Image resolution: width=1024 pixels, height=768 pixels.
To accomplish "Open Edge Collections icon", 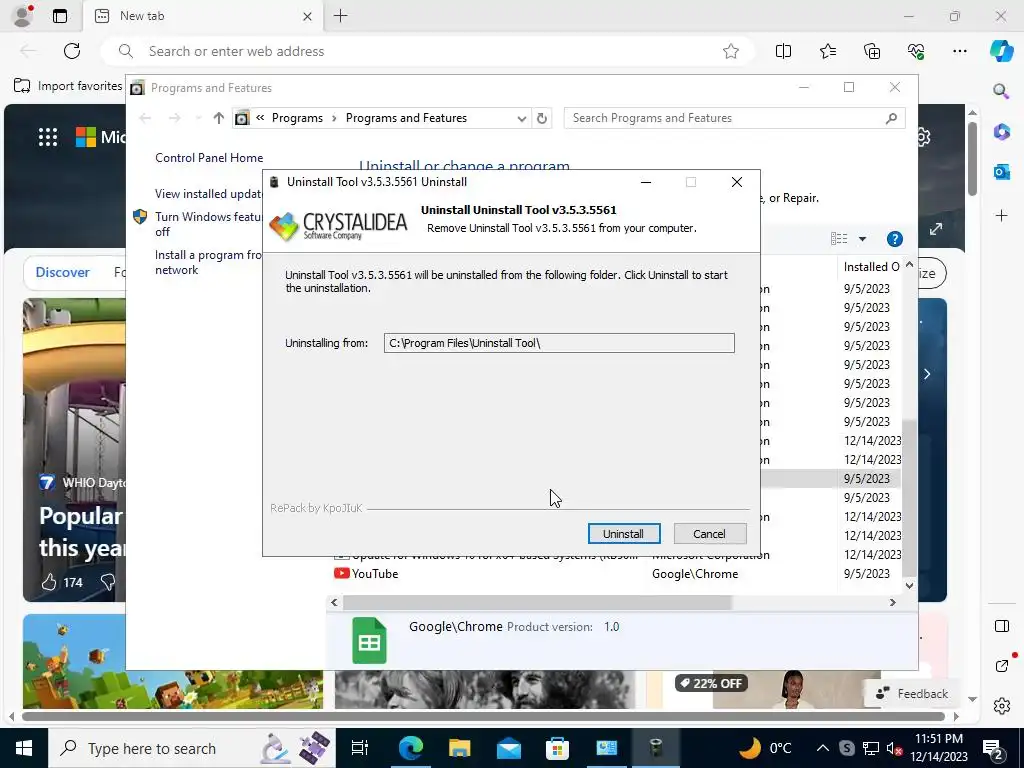I will point(872,51).
